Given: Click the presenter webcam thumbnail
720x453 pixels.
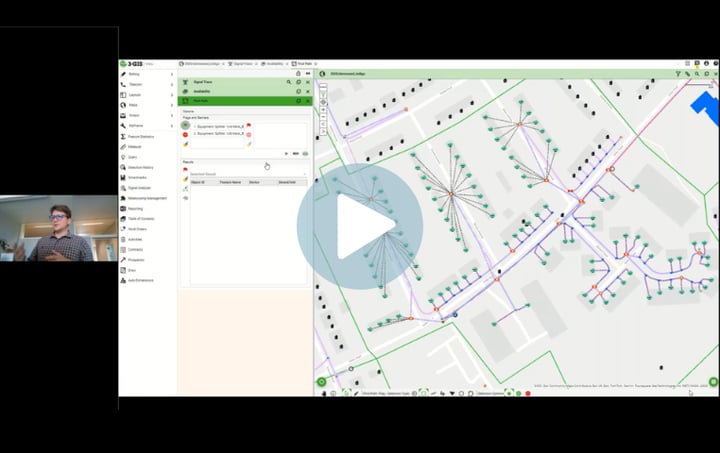Looking at the screenshot, I should [x=59, y=228].
